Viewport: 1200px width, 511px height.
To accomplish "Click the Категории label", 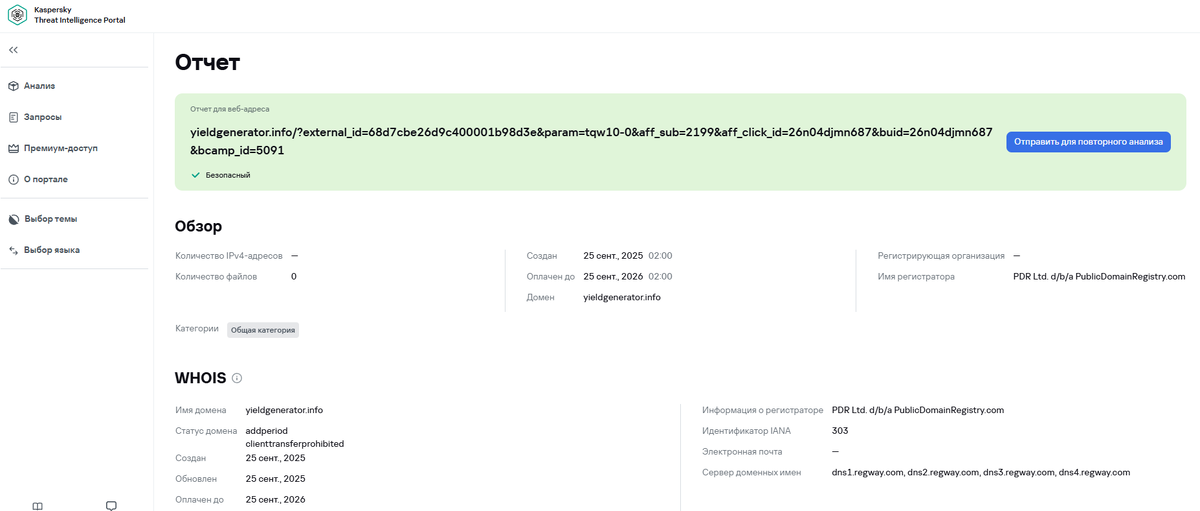I will coord(197,328).
